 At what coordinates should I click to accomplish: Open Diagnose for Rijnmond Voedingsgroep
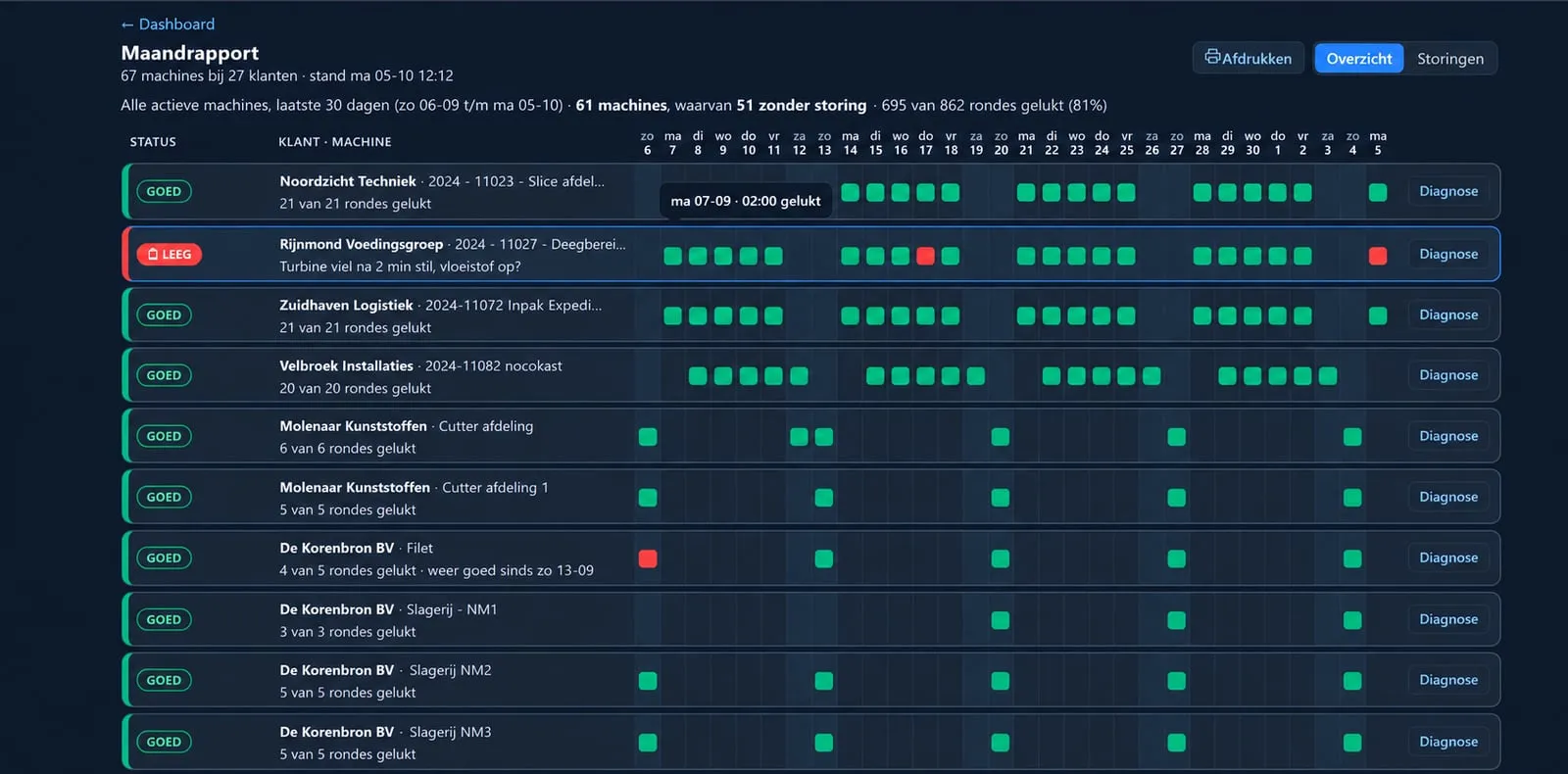coord(1448,254)
